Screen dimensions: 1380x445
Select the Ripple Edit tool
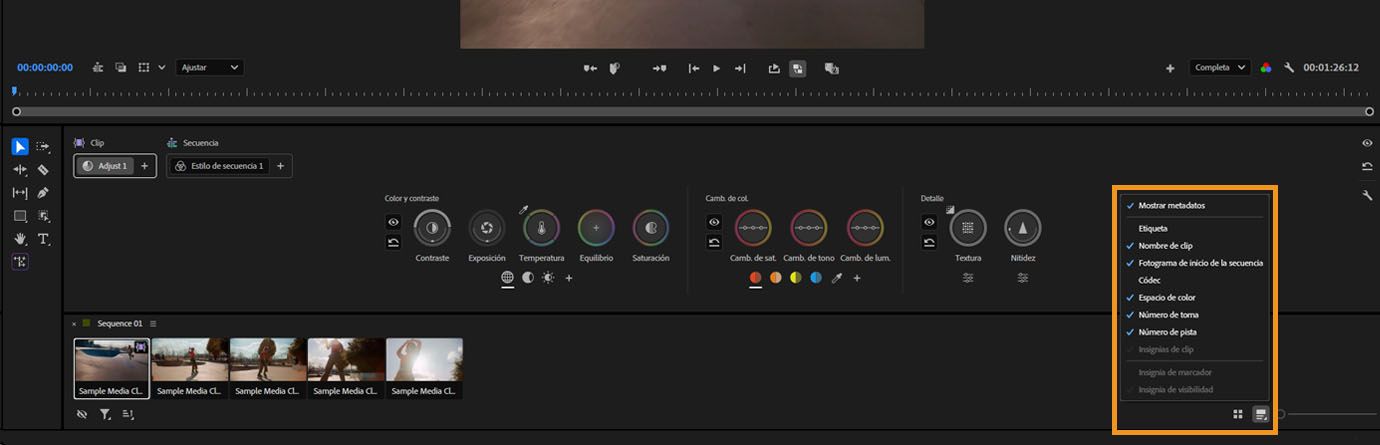coord(20,170)
